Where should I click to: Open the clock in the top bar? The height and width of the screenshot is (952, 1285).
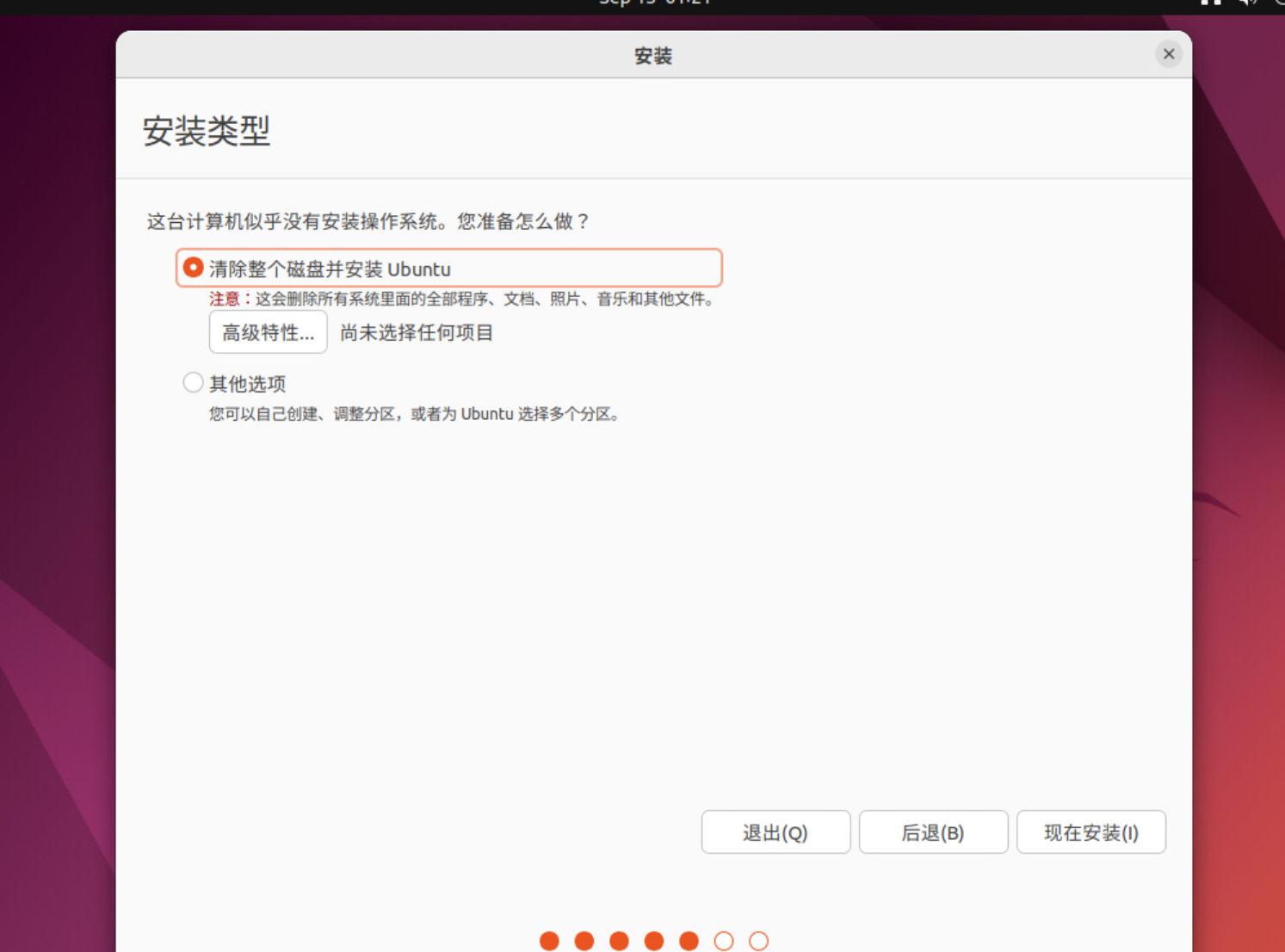[x=654, y=3]
